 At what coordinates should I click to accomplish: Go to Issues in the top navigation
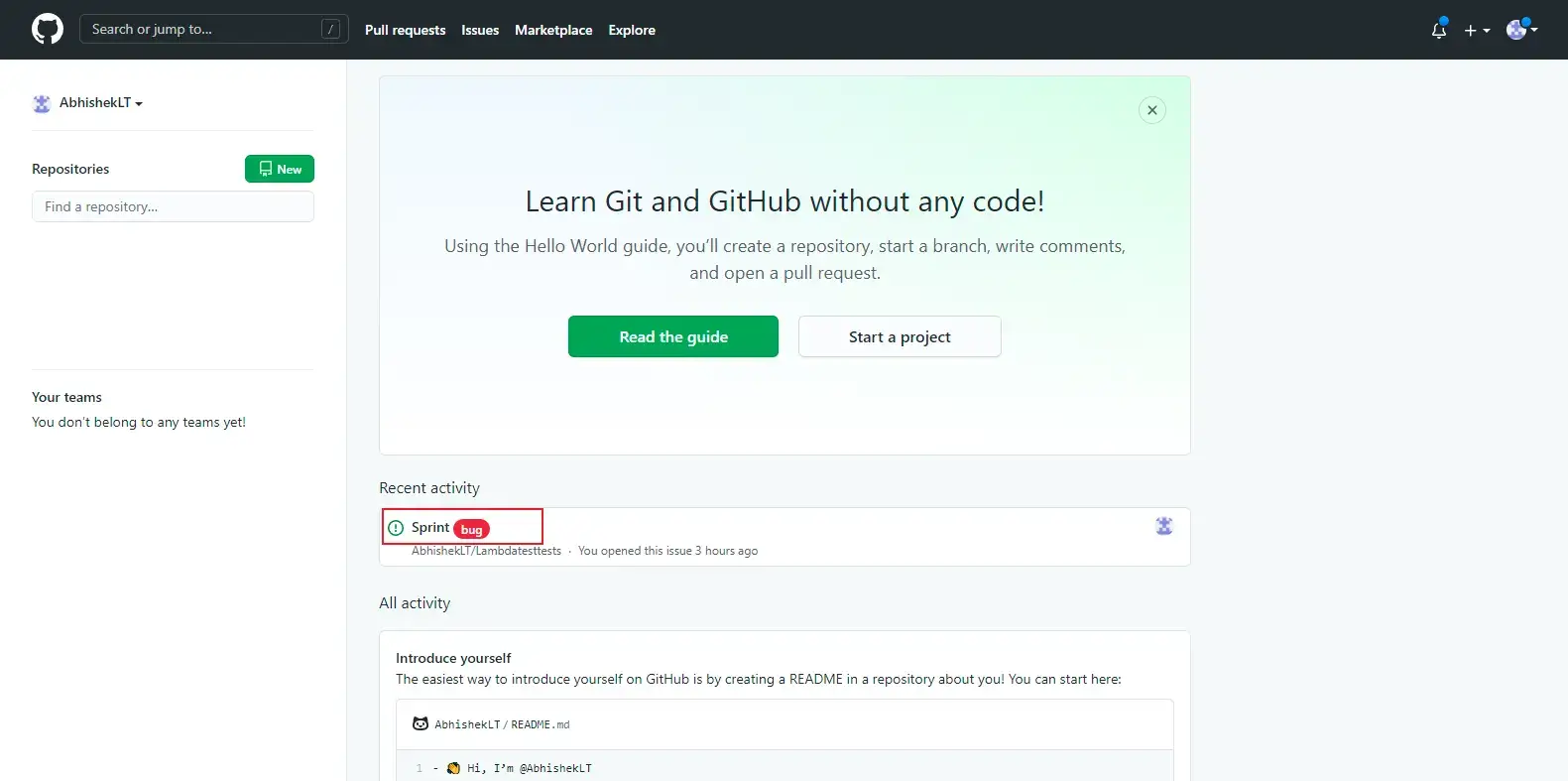pos(480,30)
